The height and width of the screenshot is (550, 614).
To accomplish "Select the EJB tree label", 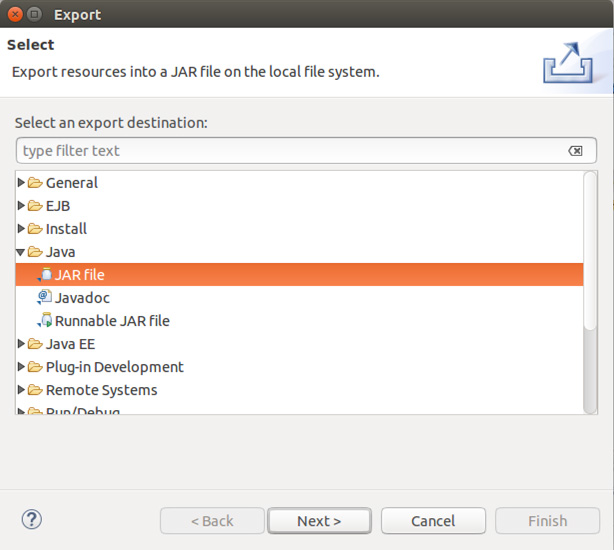I will (x=58, y=206).
